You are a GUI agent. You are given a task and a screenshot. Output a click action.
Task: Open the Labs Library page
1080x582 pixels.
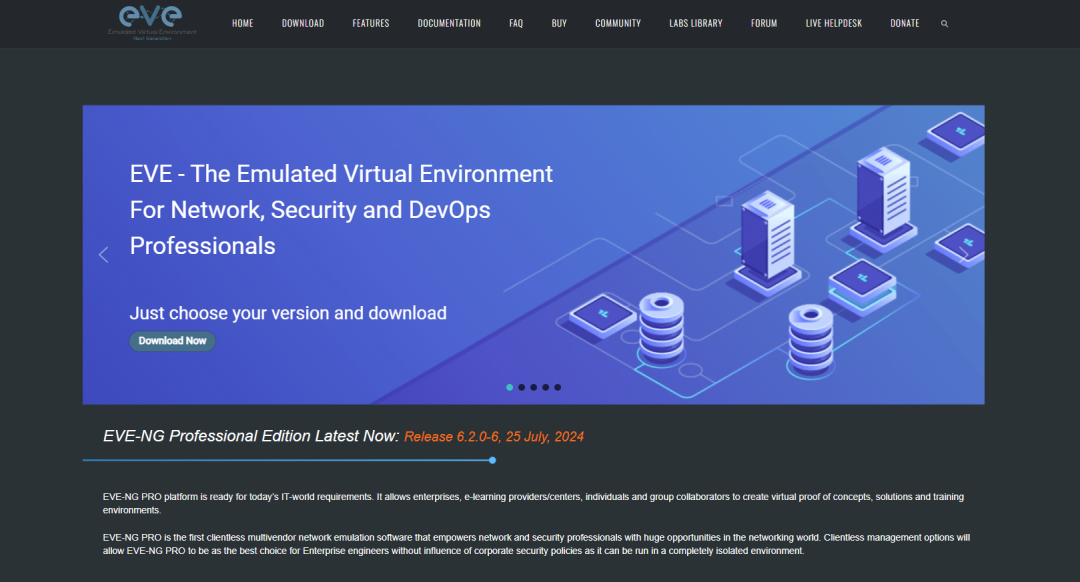point(696,23)
